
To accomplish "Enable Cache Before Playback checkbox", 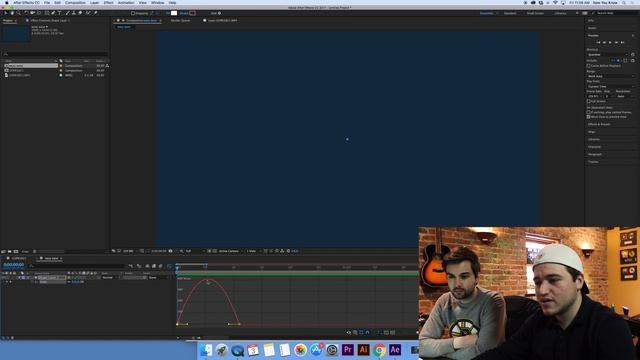I will click(588, 66).
